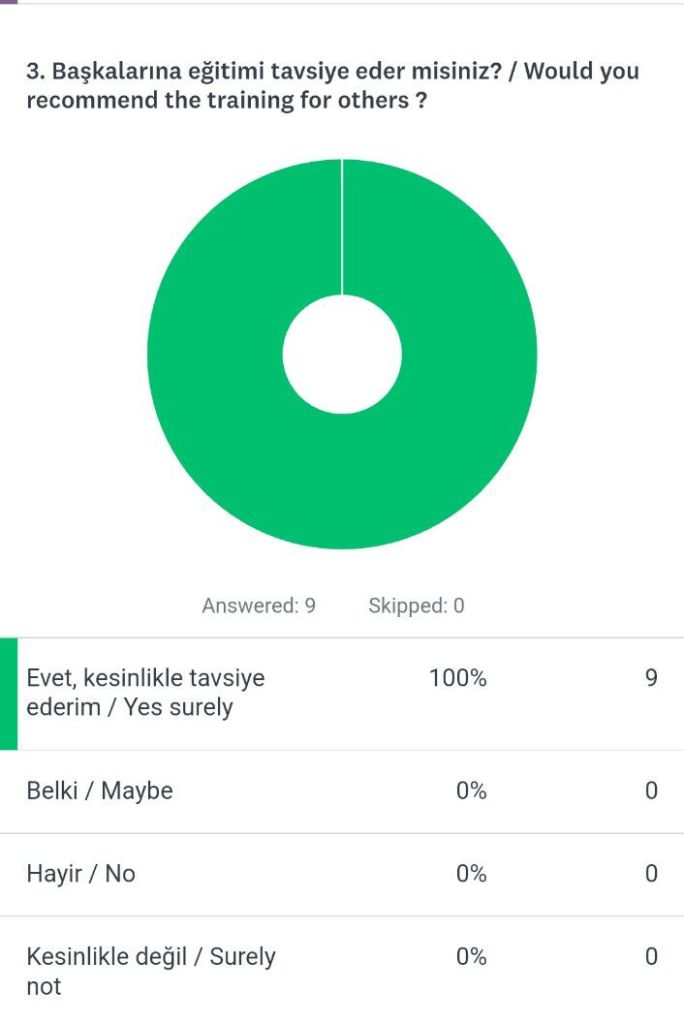Click the white center of the donut chart

[x=342, y=354]
